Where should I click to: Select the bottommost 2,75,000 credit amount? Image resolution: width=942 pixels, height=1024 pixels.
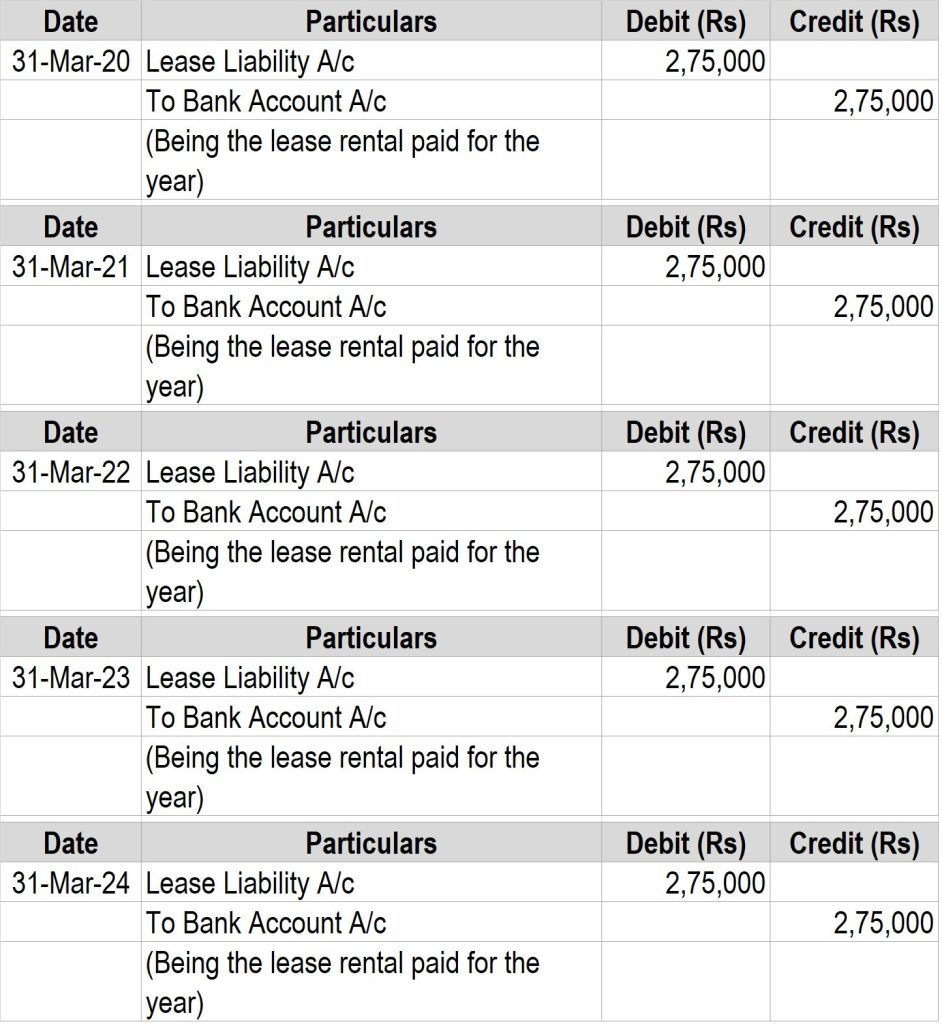click(x=883, y=923)
